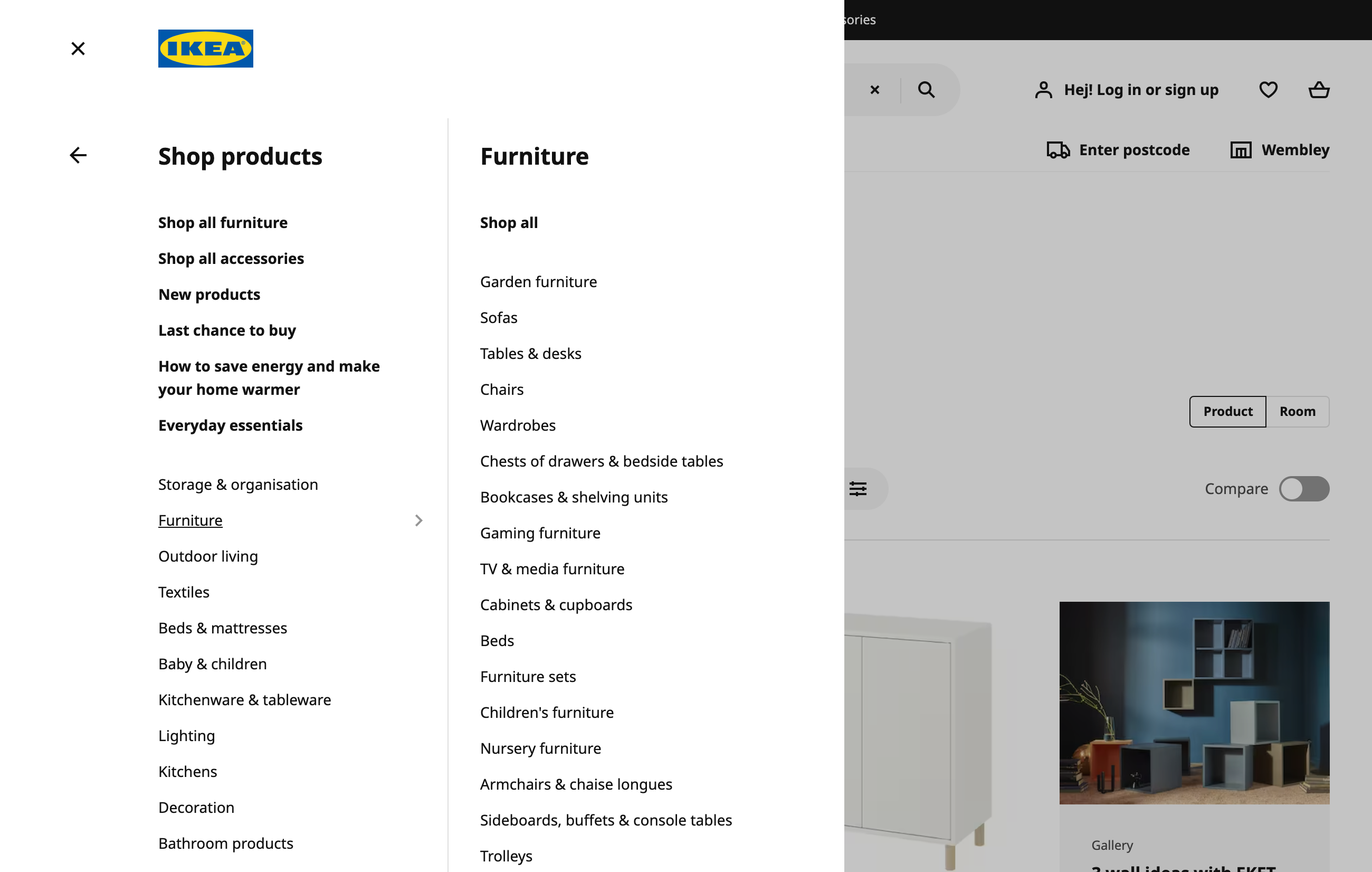The width and height of the screenshot is (1372, 872).
Task: Click Last chance to buy link
Action: (x=227, y=330)
